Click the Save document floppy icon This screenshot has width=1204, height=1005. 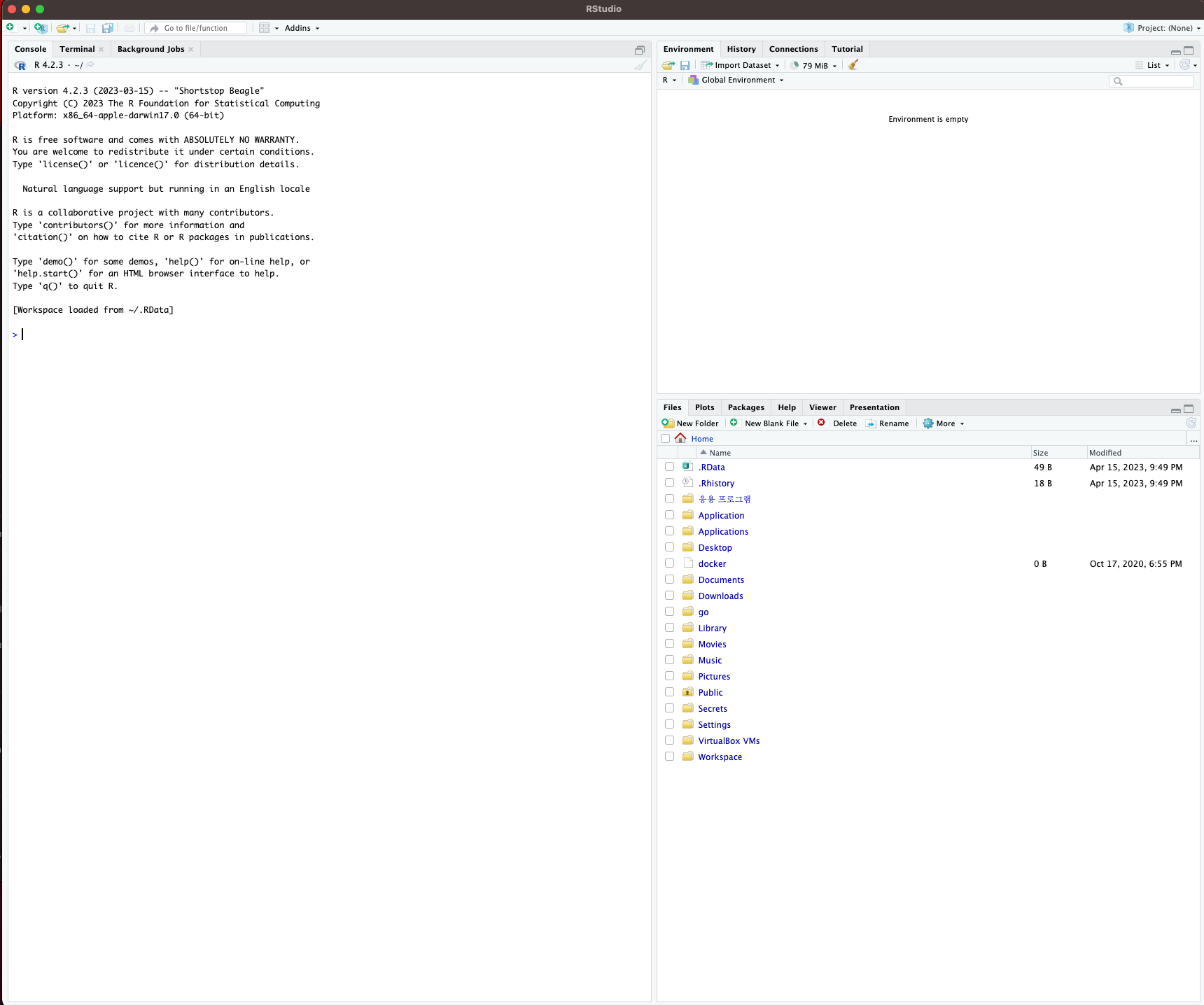(90, 28)
